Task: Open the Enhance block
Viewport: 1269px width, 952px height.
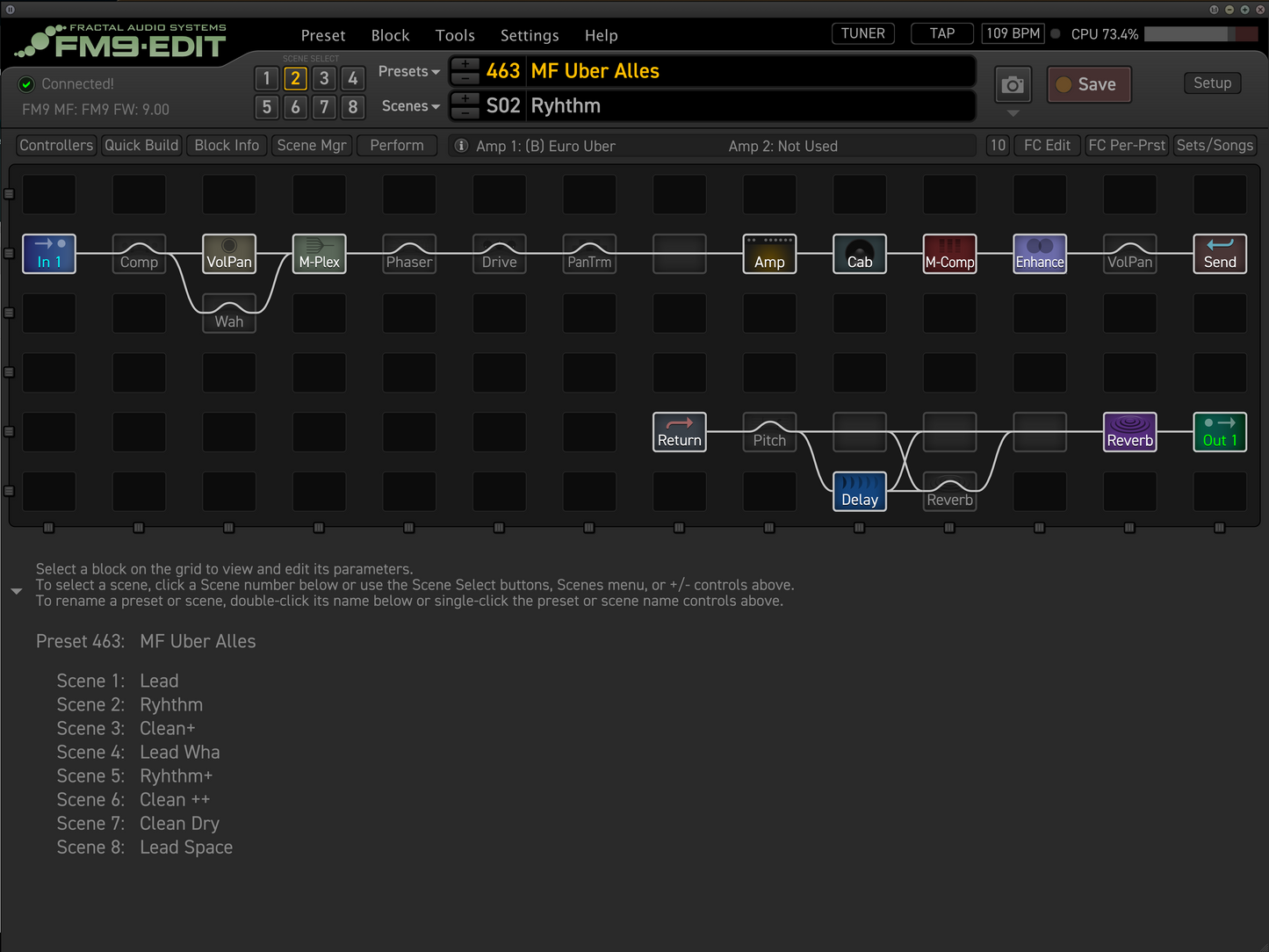Action: pos(1040,254)
